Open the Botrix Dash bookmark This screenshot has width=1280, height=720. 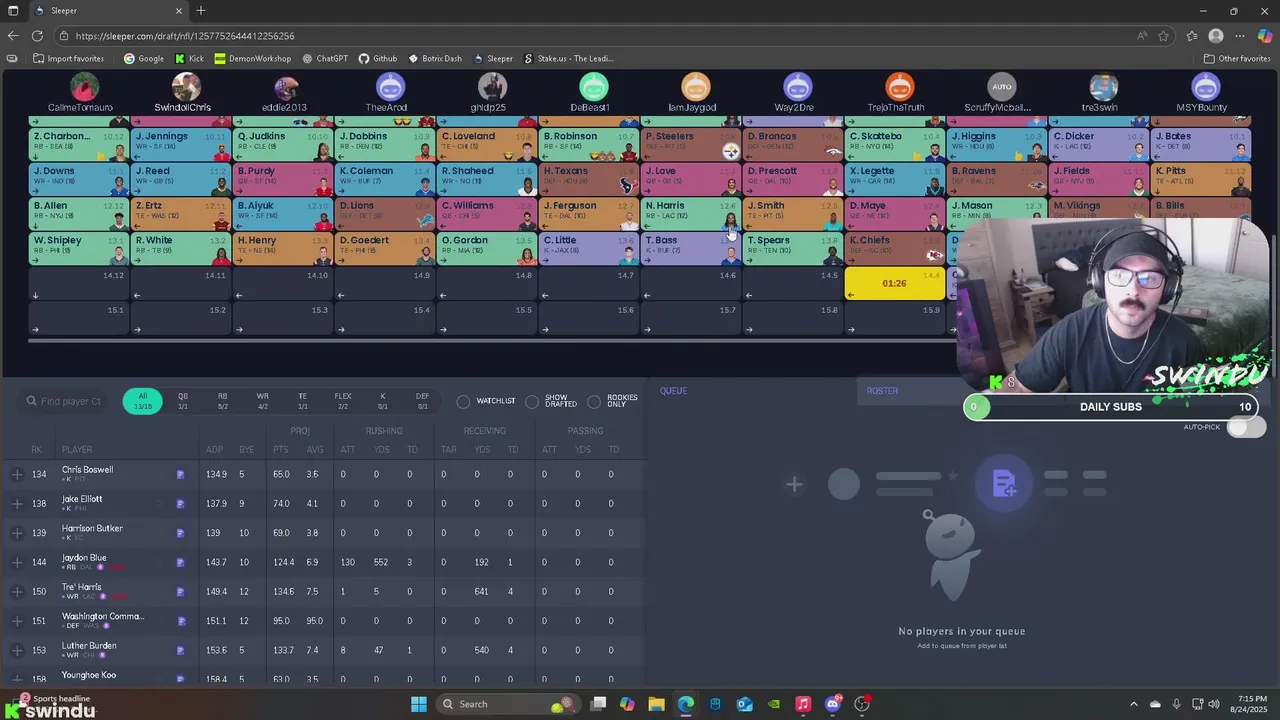coord(435,58)
